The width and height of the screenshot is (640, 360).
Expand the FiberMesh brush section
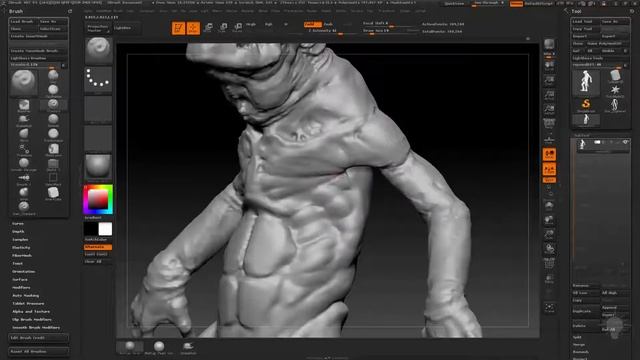point(22,256)
